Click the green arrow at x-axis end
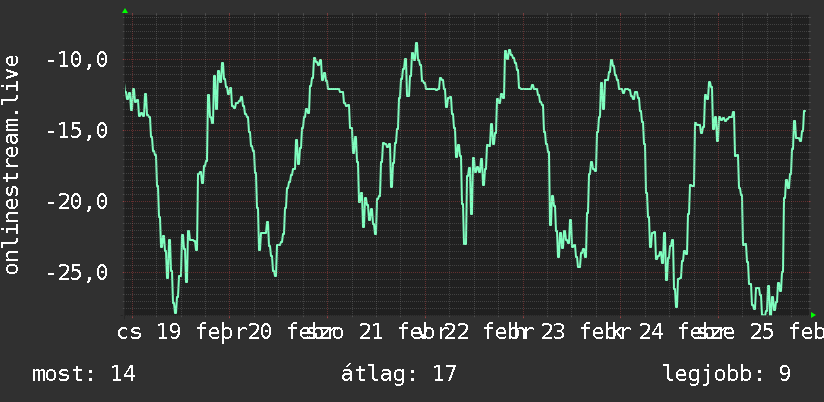The width and height of the screenshot is (824, 402). click(x=813, y=315)
